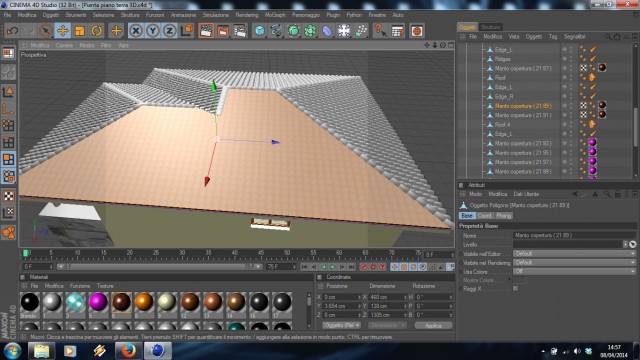Select the Coord. attribute tab
640x360 pixels.
[485, 216]
